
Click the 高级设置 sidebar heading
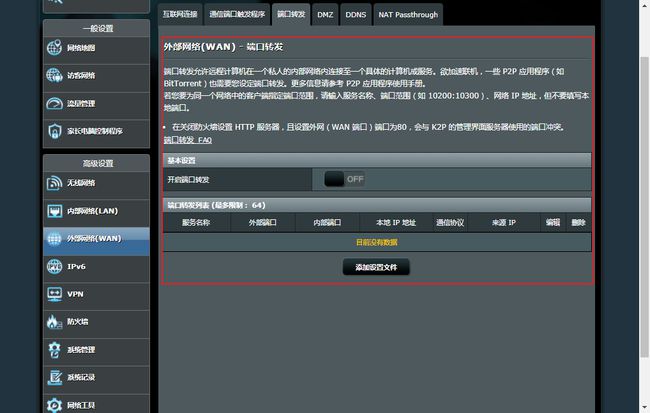[x=97, y=163]
